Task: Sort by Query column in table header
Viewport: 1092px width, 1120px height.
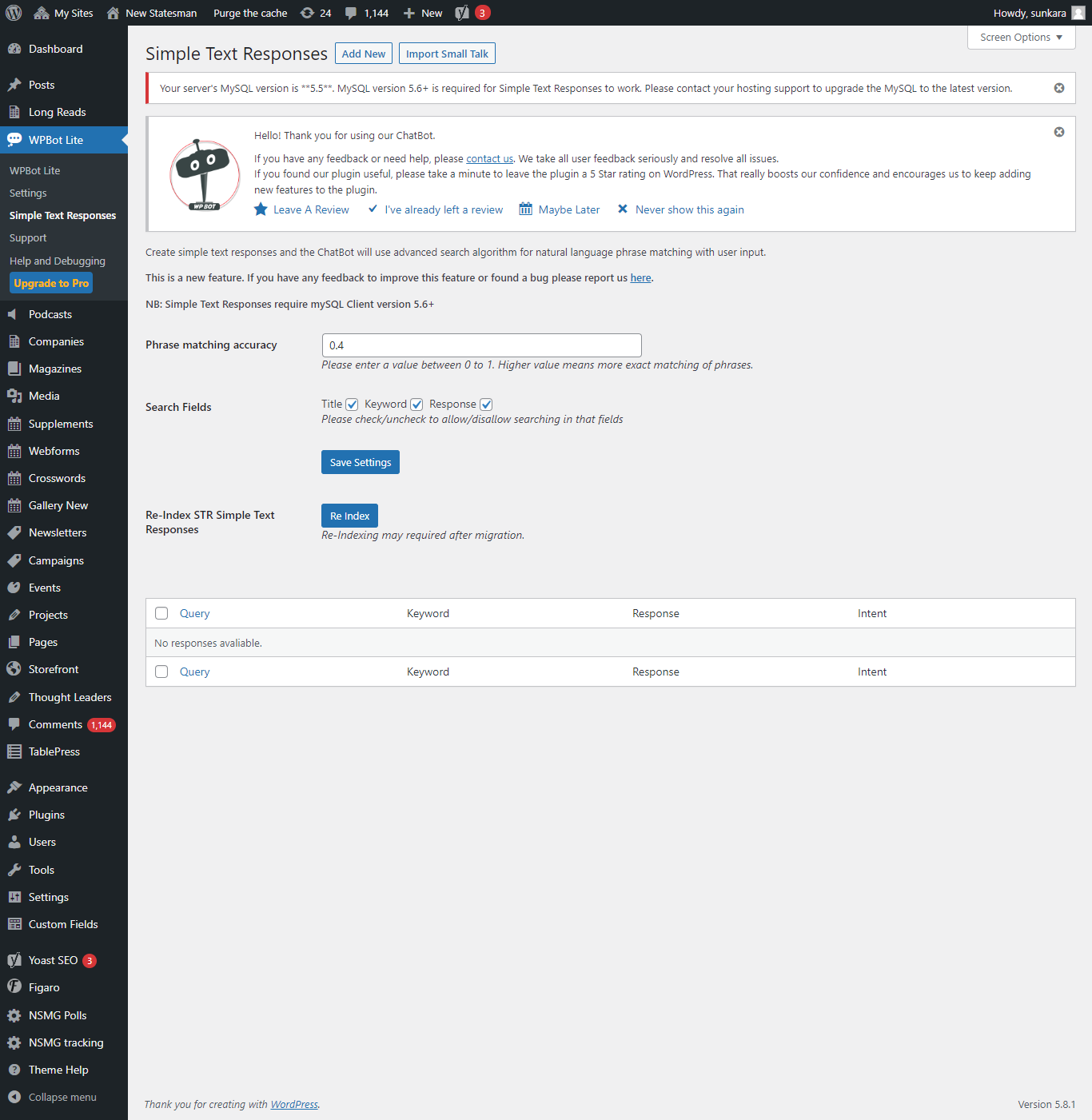Action: pos(194,613)
